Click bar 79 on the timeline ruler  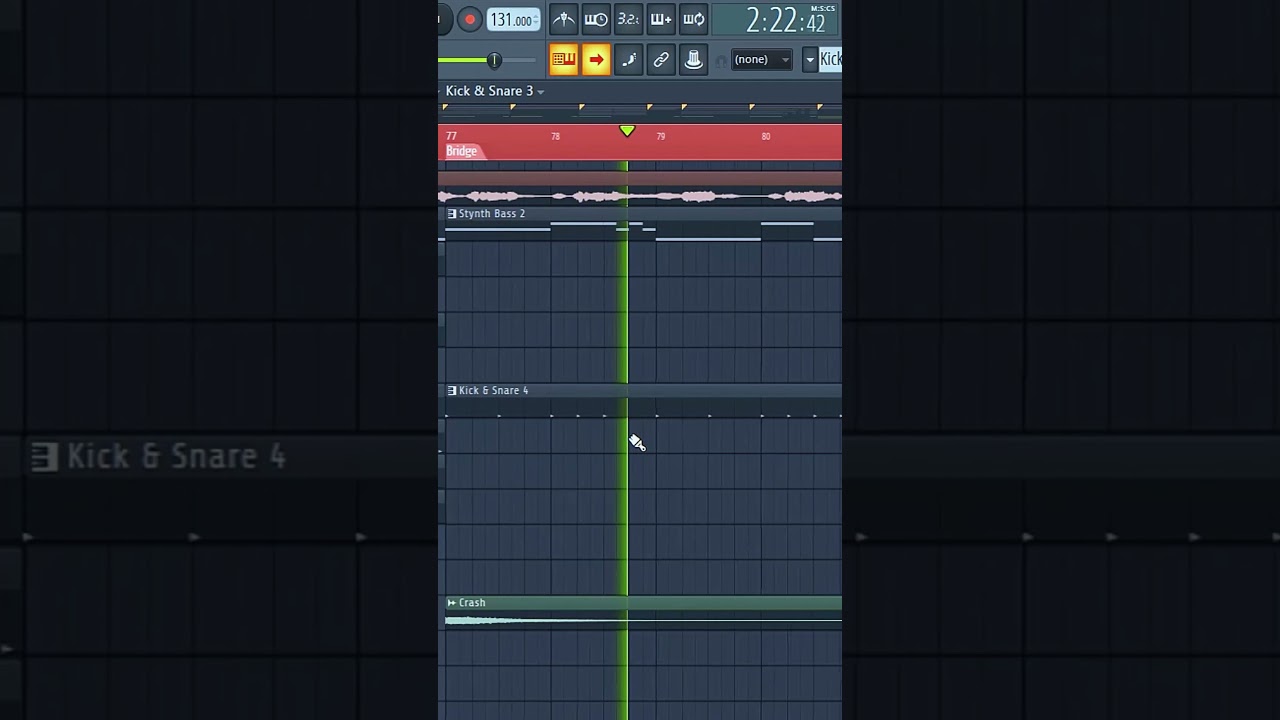click(x=660, y=136)
